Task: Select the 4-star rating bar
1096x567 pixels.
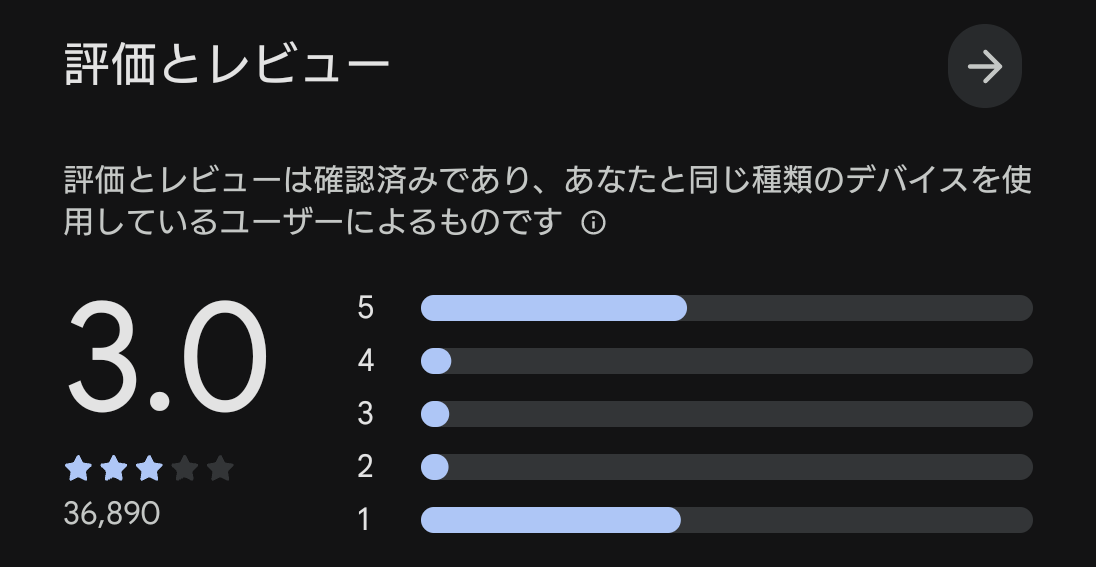Action: [x=726, y=361]
